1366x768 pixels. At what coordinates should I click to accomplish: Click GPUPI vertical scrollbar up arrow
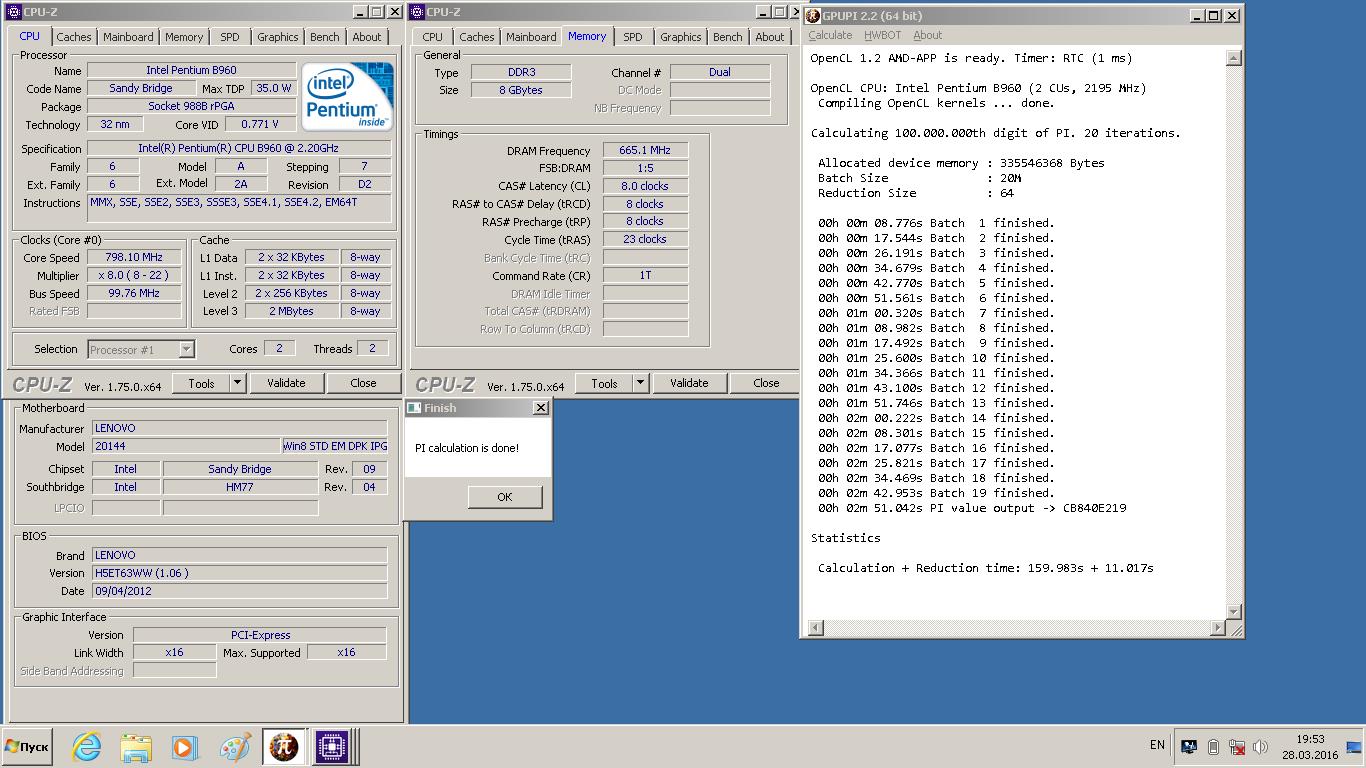tap(1233, 57)
